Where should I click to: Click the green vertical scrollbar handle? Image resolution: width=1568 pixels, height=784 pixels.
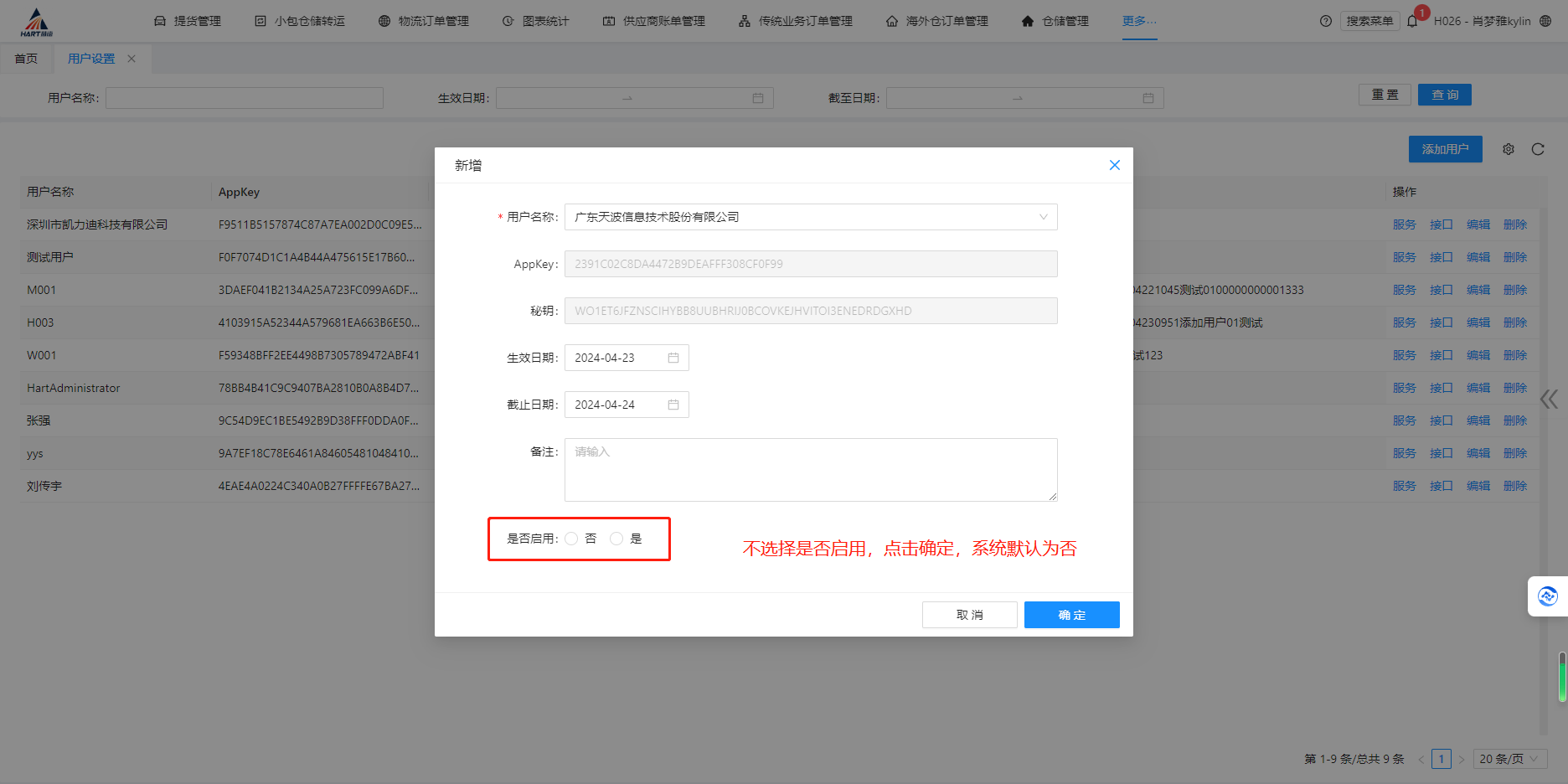point(1562,677)
